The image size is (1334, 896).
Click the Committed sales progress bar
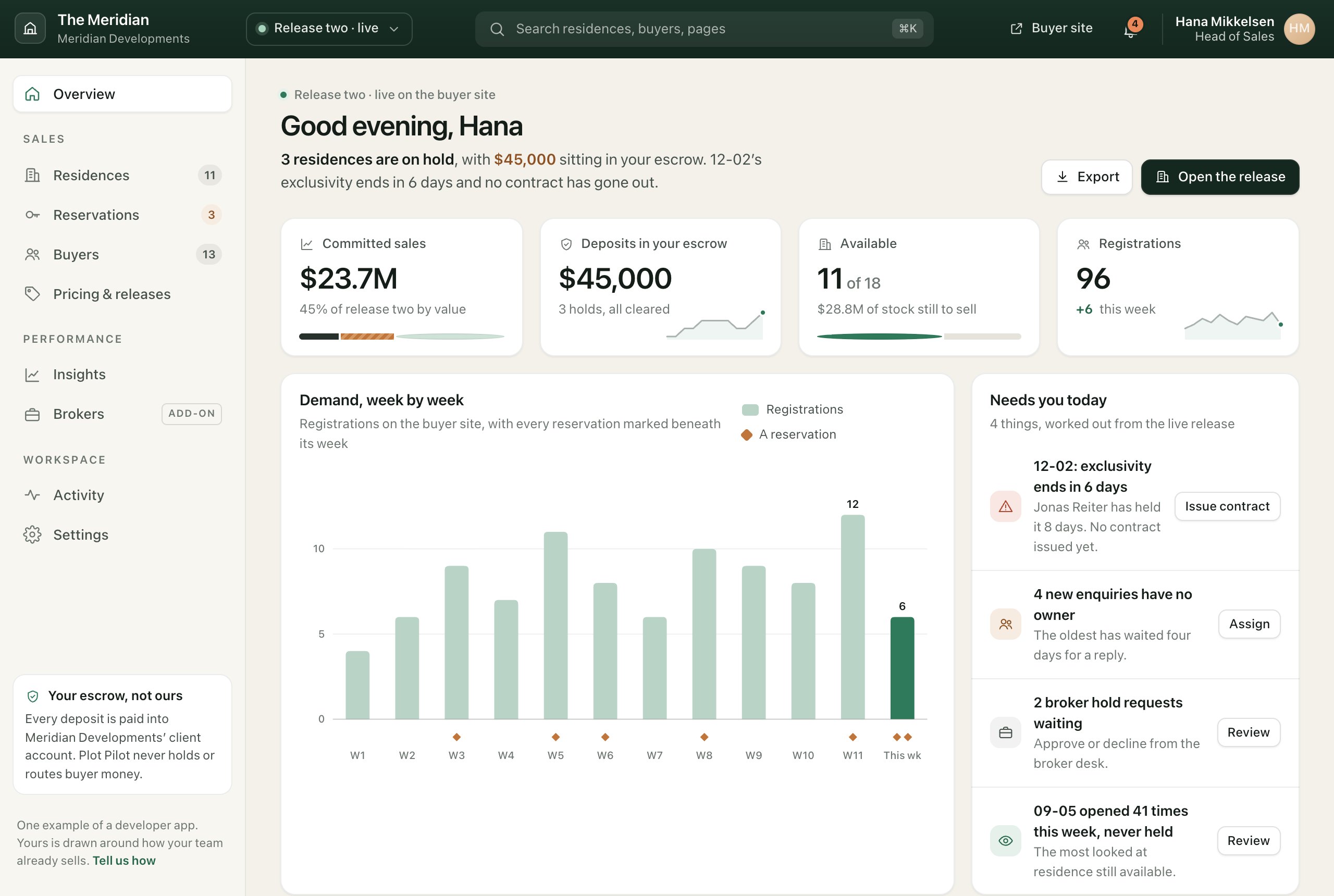pos(402,337)
